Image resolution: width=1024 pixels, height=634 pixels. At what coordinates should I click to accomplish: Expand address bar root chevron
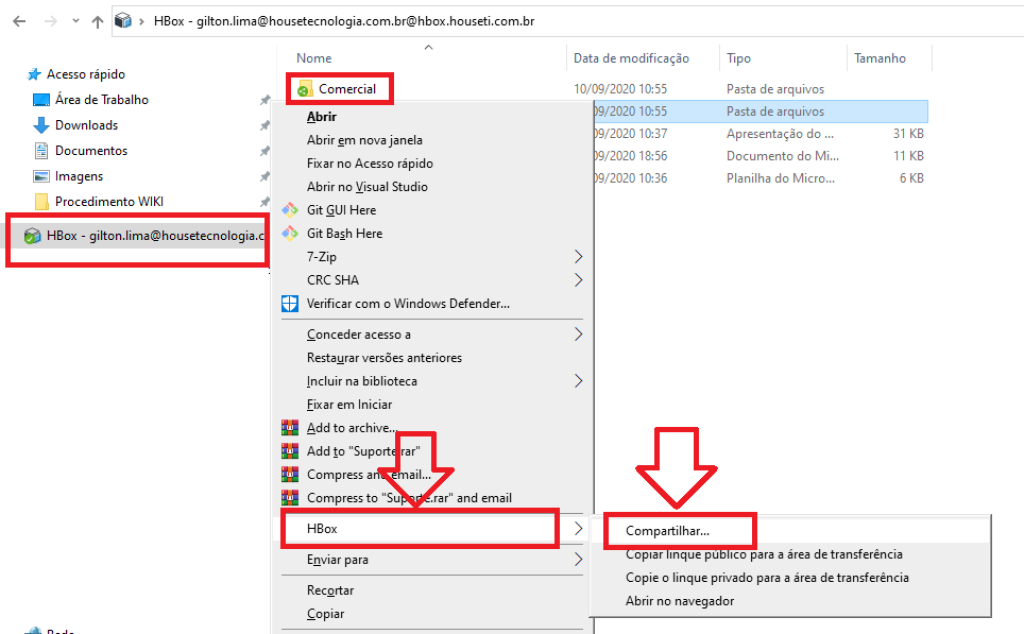(x=141, y=22)
